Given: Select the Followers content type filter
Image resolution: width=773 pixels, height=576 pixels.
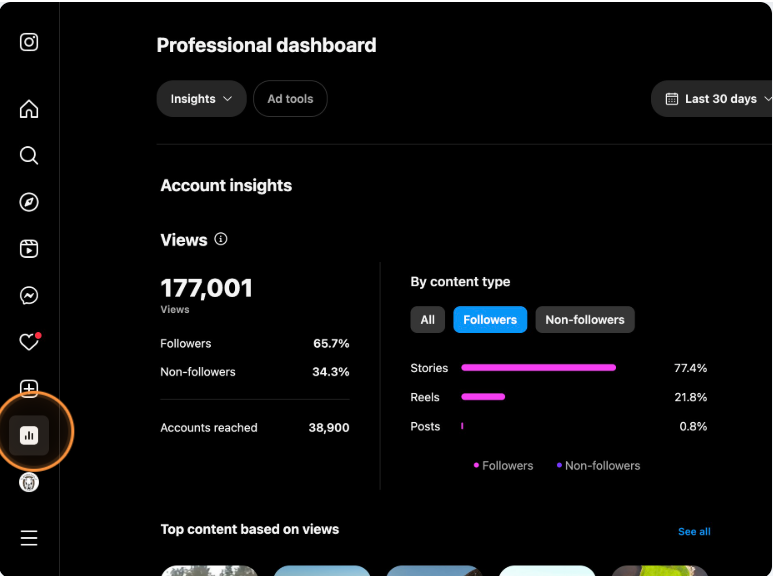Looking at the screenshot, I should [x=490, y=320].
